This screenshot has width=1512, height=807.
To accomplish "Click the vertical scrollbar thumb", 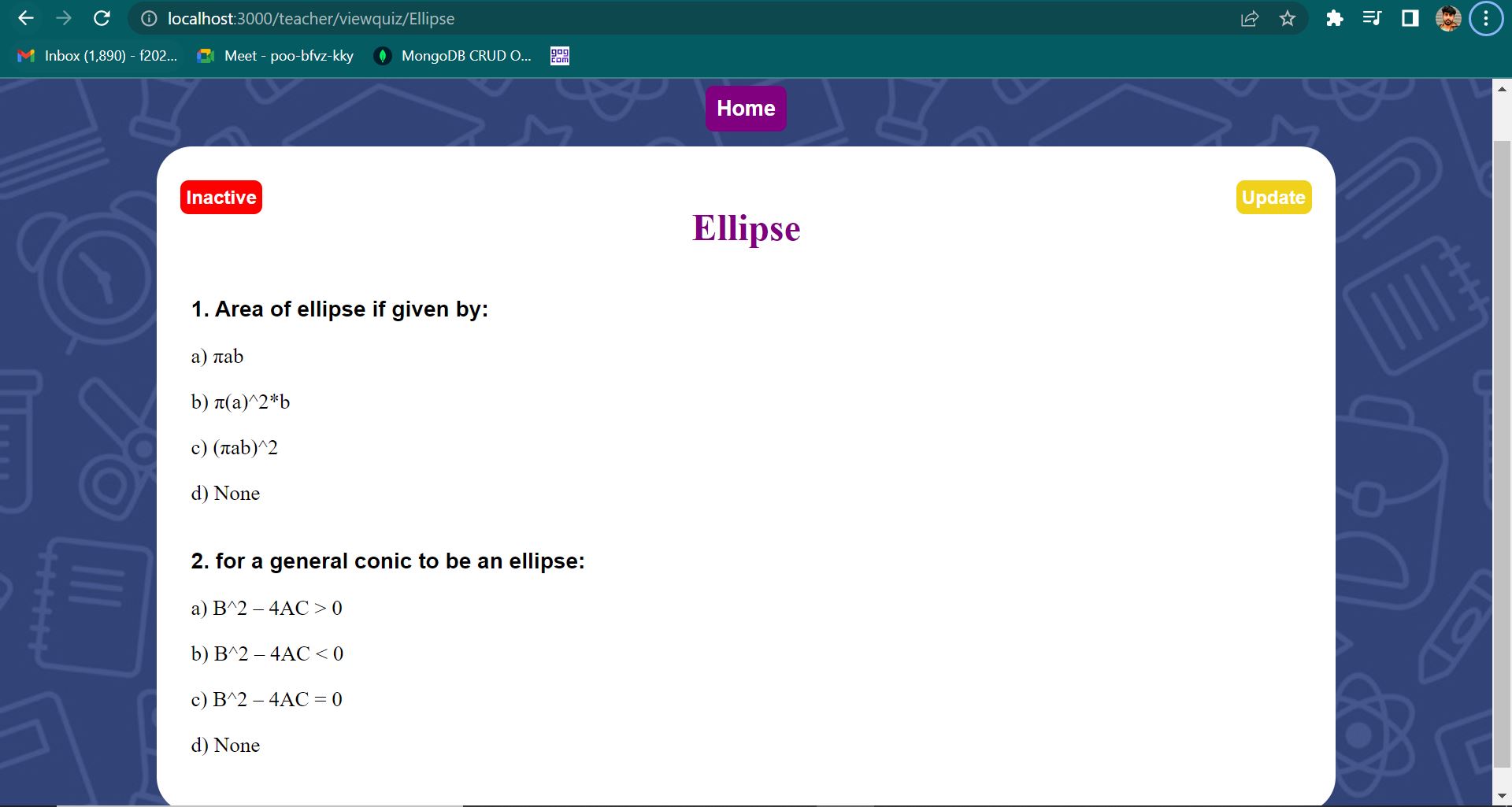I will pyautogui.click(x=1502, y=453).
